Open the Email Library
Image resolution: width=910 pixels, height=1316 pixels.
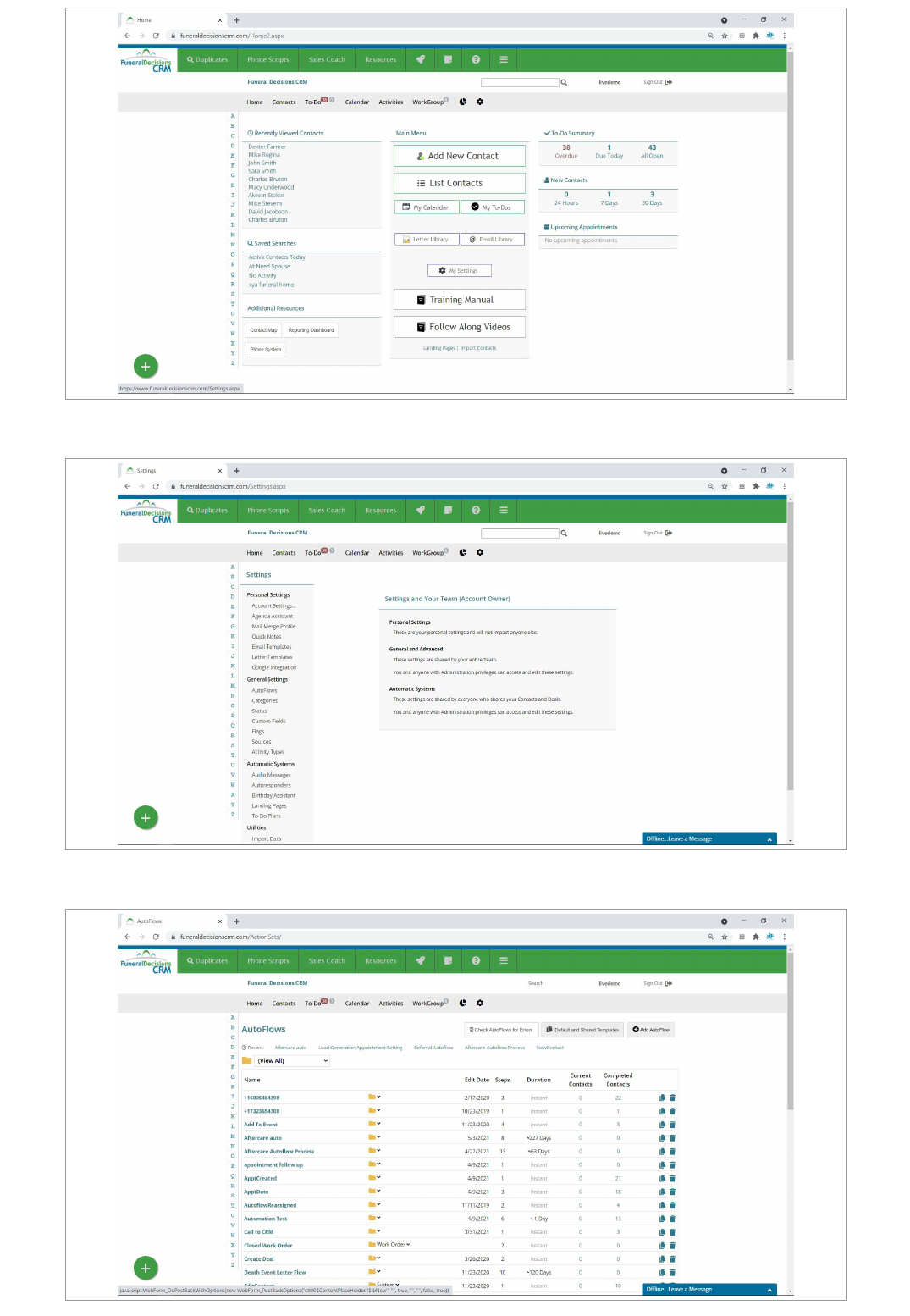pyautogui.click(x=492, y=240)
